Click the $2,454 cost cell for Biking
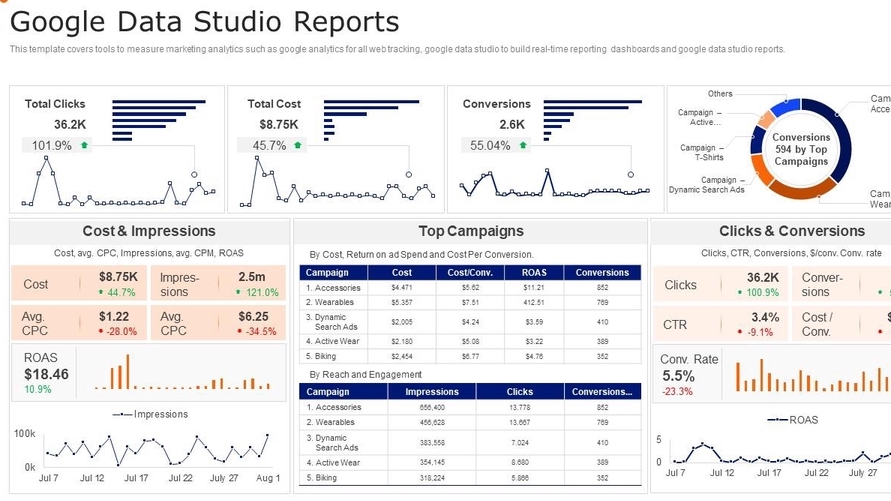The width and height of the screenshot is (891, 501). coord(402,357)
